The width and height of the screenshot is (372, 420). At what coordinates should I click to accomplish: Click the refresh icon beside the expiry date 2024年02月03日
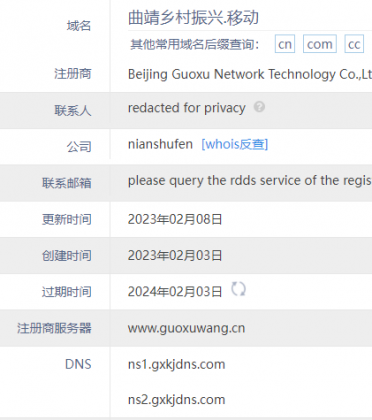coord(239,289)
